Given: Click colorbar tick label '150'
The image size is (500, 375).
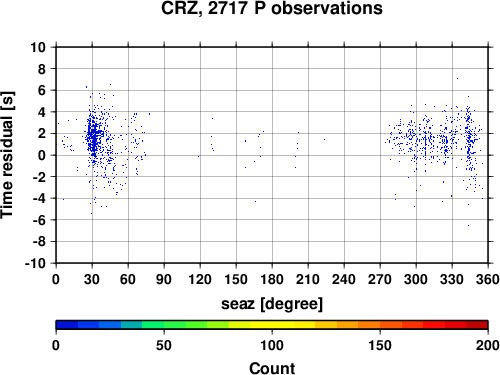Looking at the screenshot, I should tap(380, 345).
